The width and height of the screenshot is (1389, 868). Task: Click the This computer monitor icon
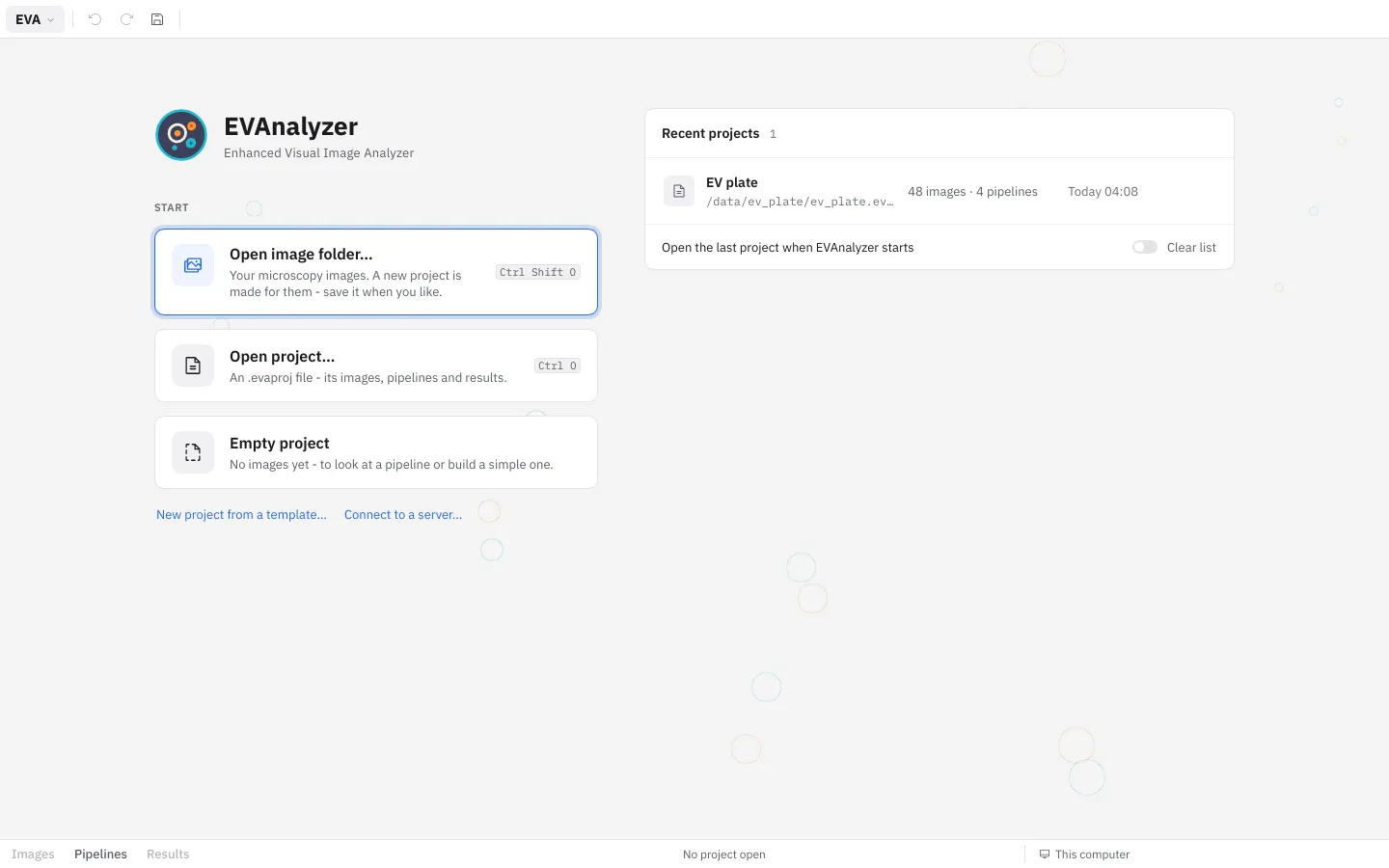(1045, 854)
